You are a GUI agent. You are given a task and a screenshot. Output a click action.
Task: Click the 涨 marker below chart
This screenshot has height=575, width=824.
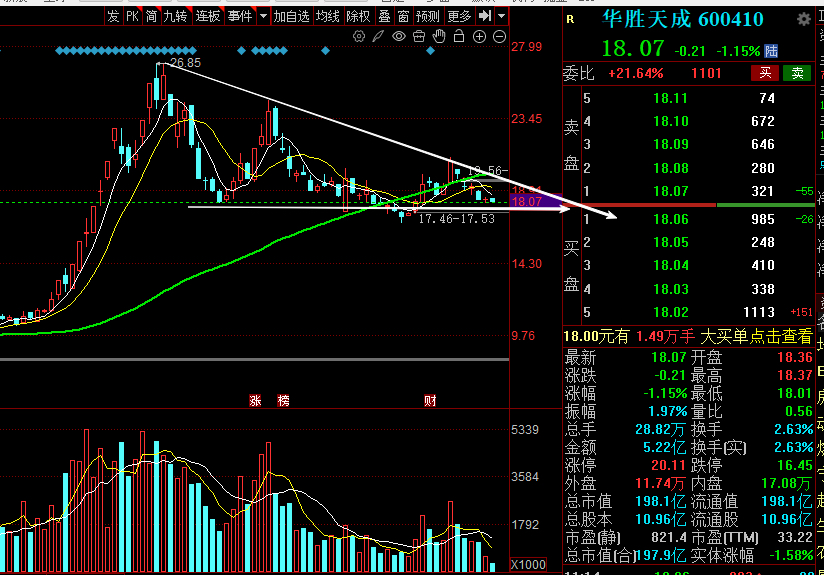click(255, 401)
